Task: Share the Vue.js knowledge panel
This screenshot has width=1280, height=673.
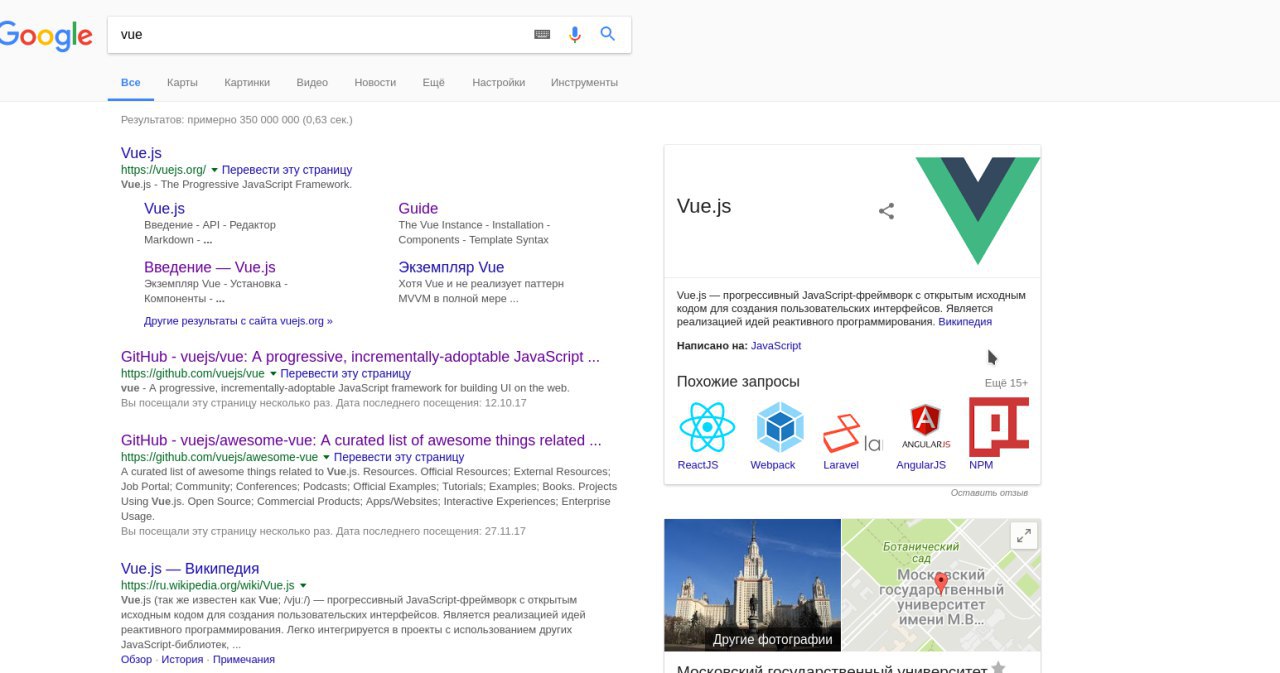Action: coord(886,211)
